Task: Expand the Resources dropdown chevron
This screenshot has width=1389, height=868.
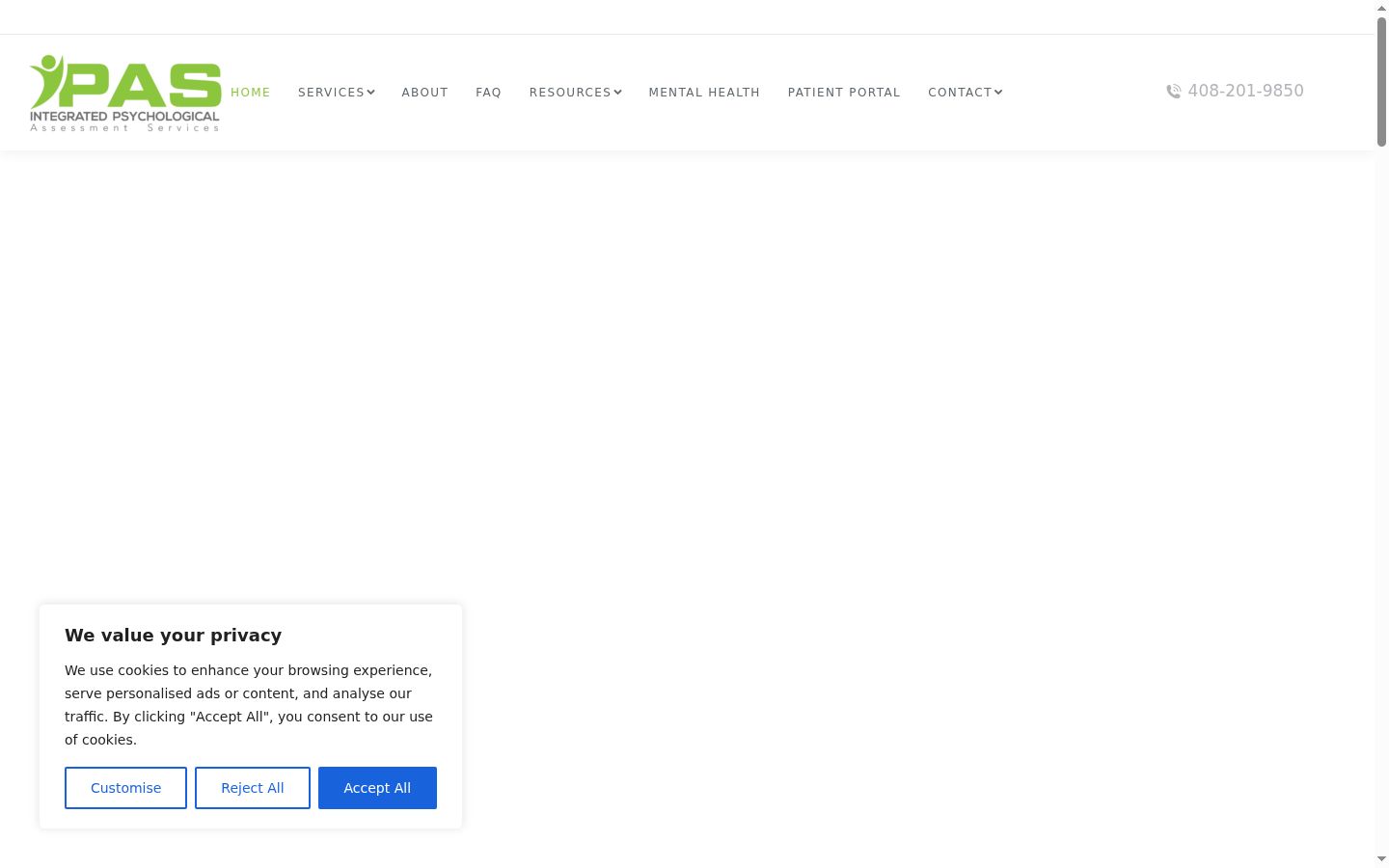Action: tap(617, 93)
